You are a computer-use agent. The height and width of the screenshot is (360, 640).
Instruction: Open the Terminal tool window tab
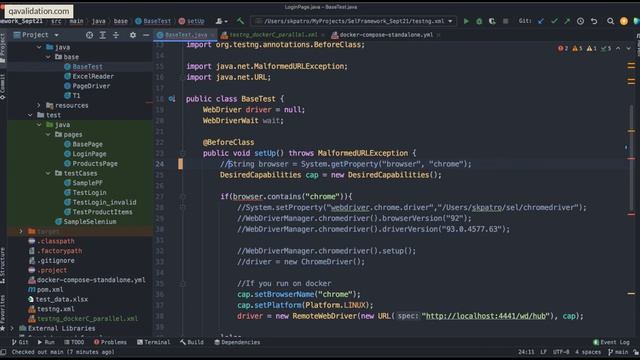(153, 342)
